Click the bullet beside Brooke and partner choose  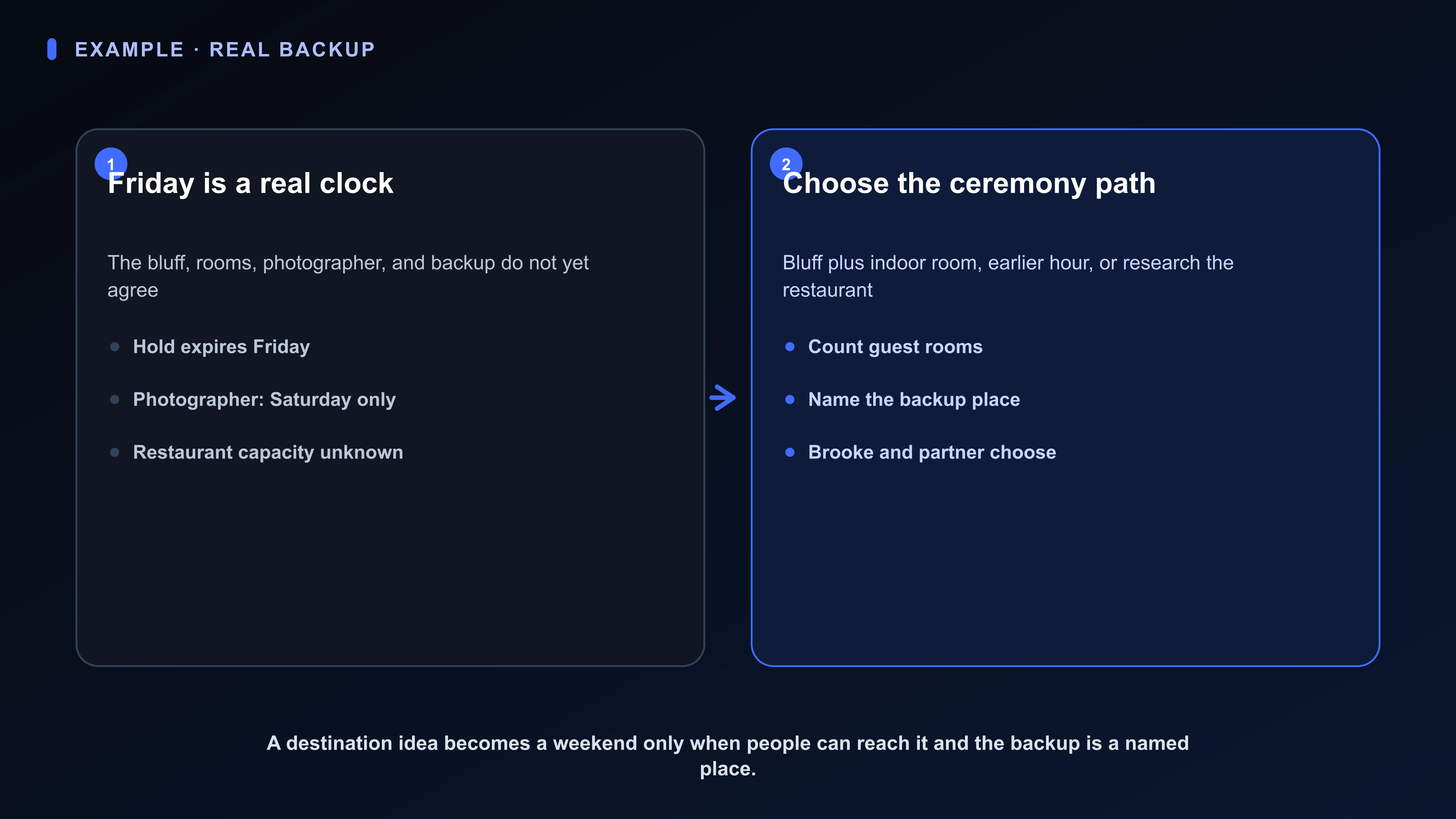pos(790,452)
